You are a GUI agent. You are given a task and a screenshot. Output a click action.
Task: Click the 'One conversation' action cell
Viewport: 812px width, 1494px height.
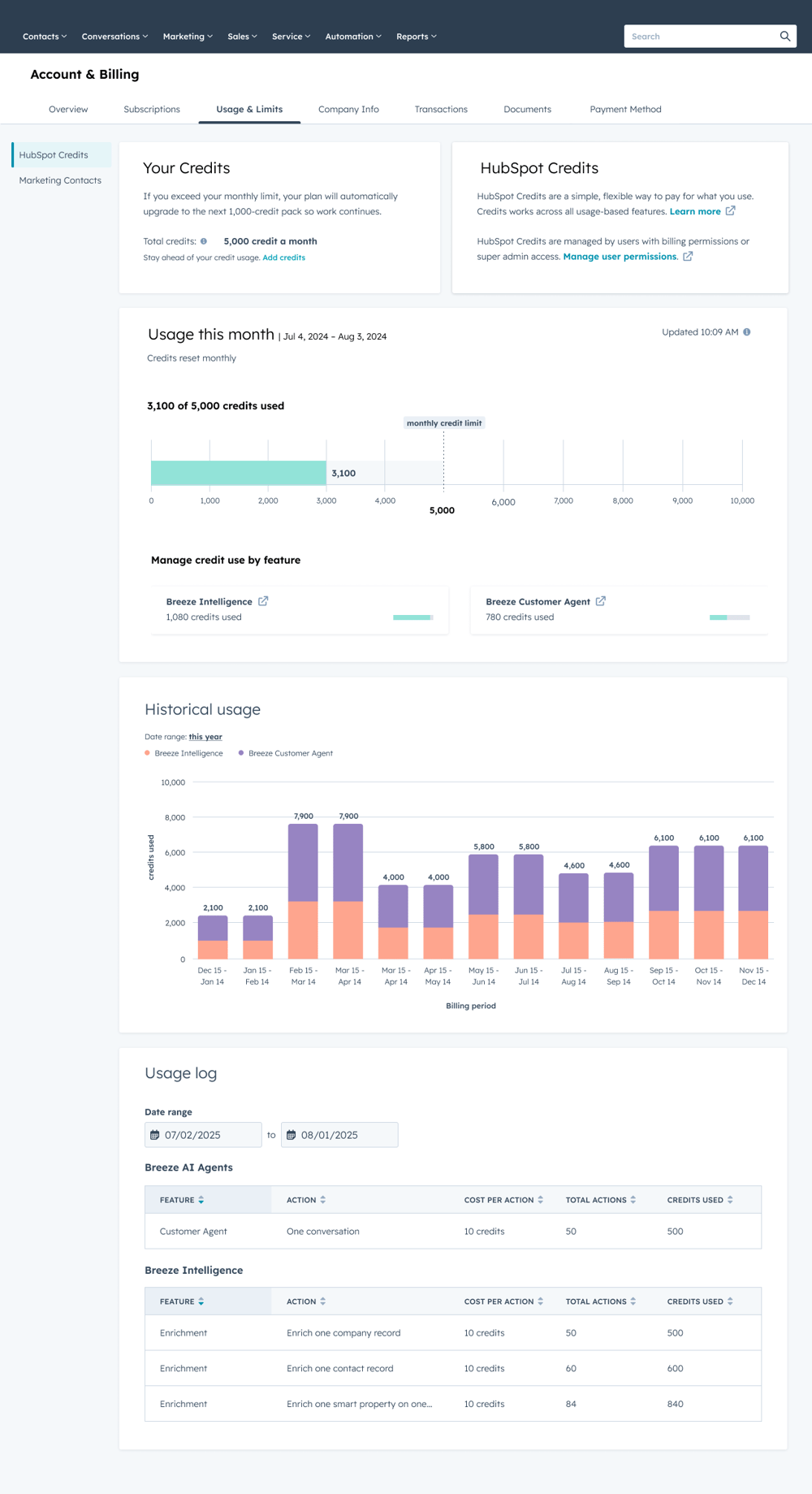click(x=322, y=1232)
